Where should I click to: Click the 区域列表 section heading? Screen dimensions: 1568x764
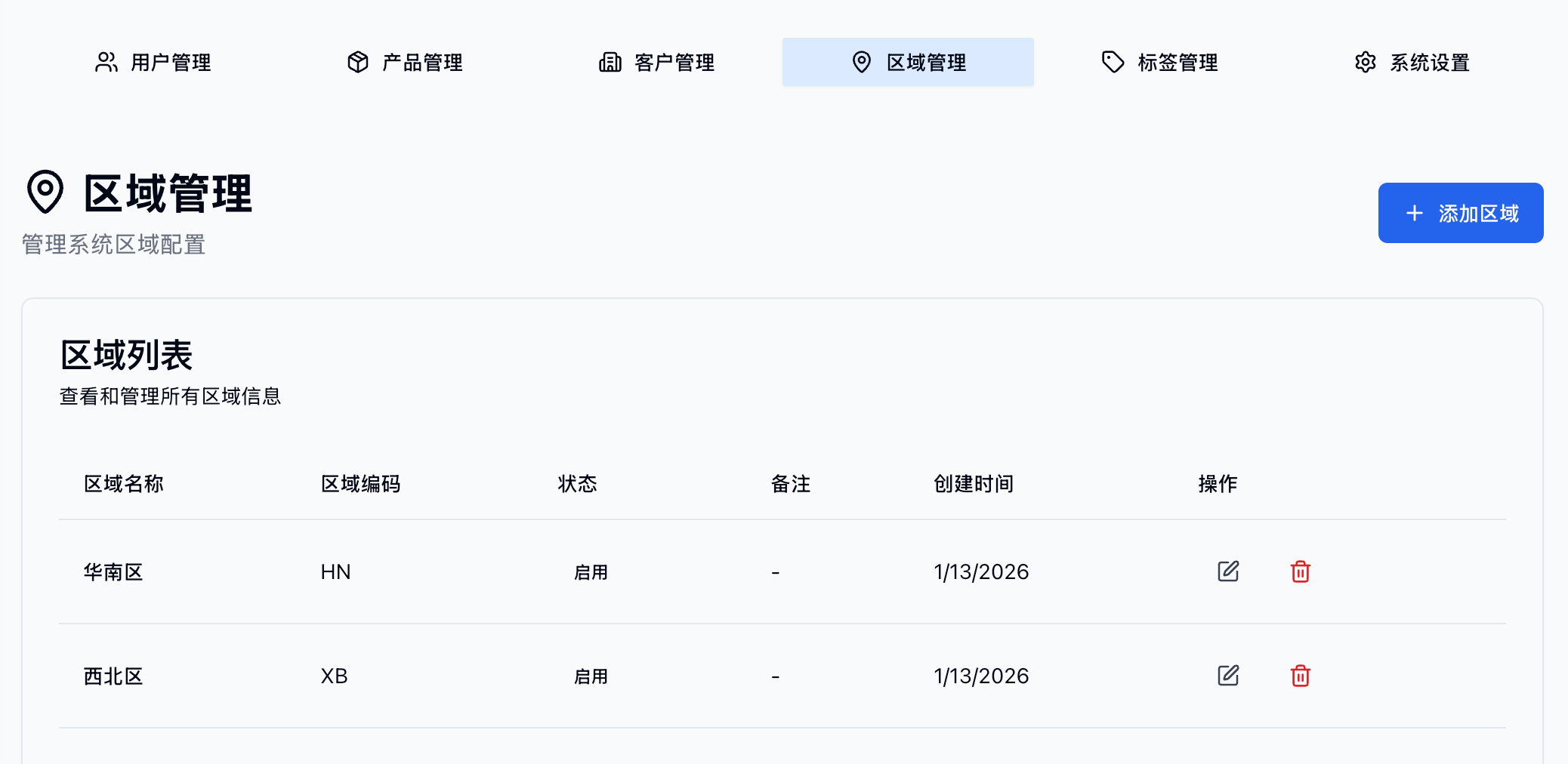pos(125,353)
